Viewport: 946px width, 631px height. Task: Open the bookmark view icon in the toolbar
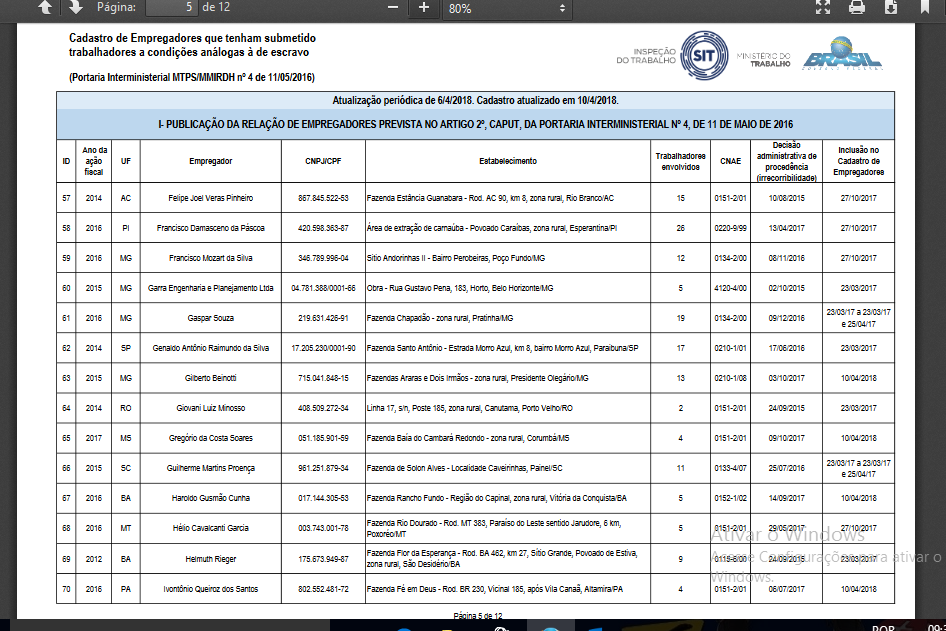coord(924,7)
